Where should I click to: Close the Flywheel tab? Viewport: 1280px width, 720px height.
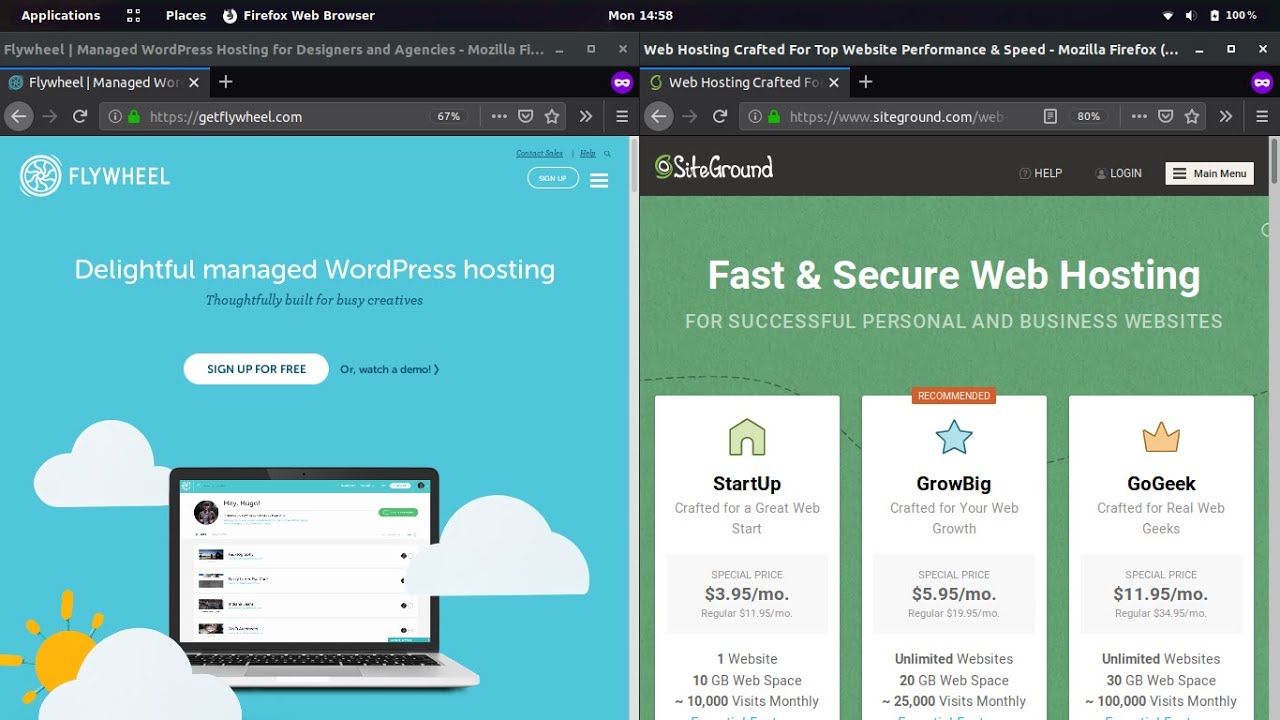click(x=194, y=82)
